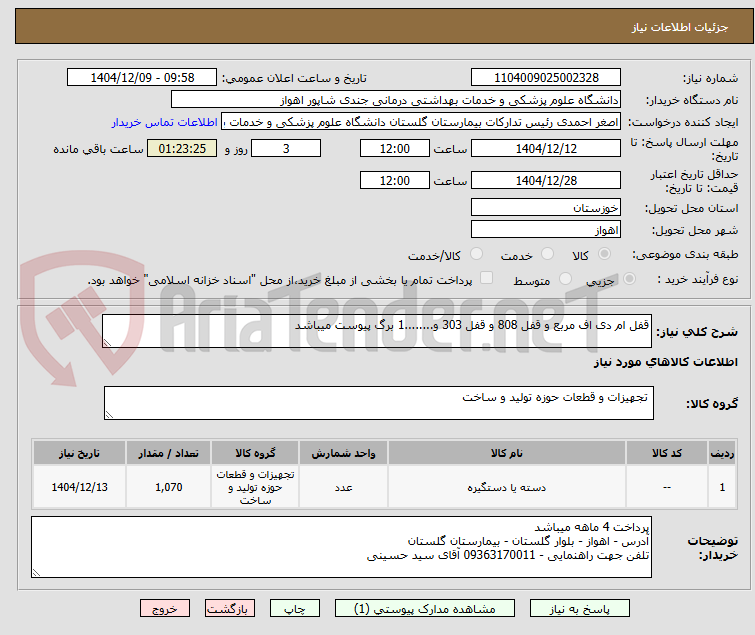The height and width of the screenshot is (635, 755).
Task: Click the unit cell عدد
Action: (343, 487)
